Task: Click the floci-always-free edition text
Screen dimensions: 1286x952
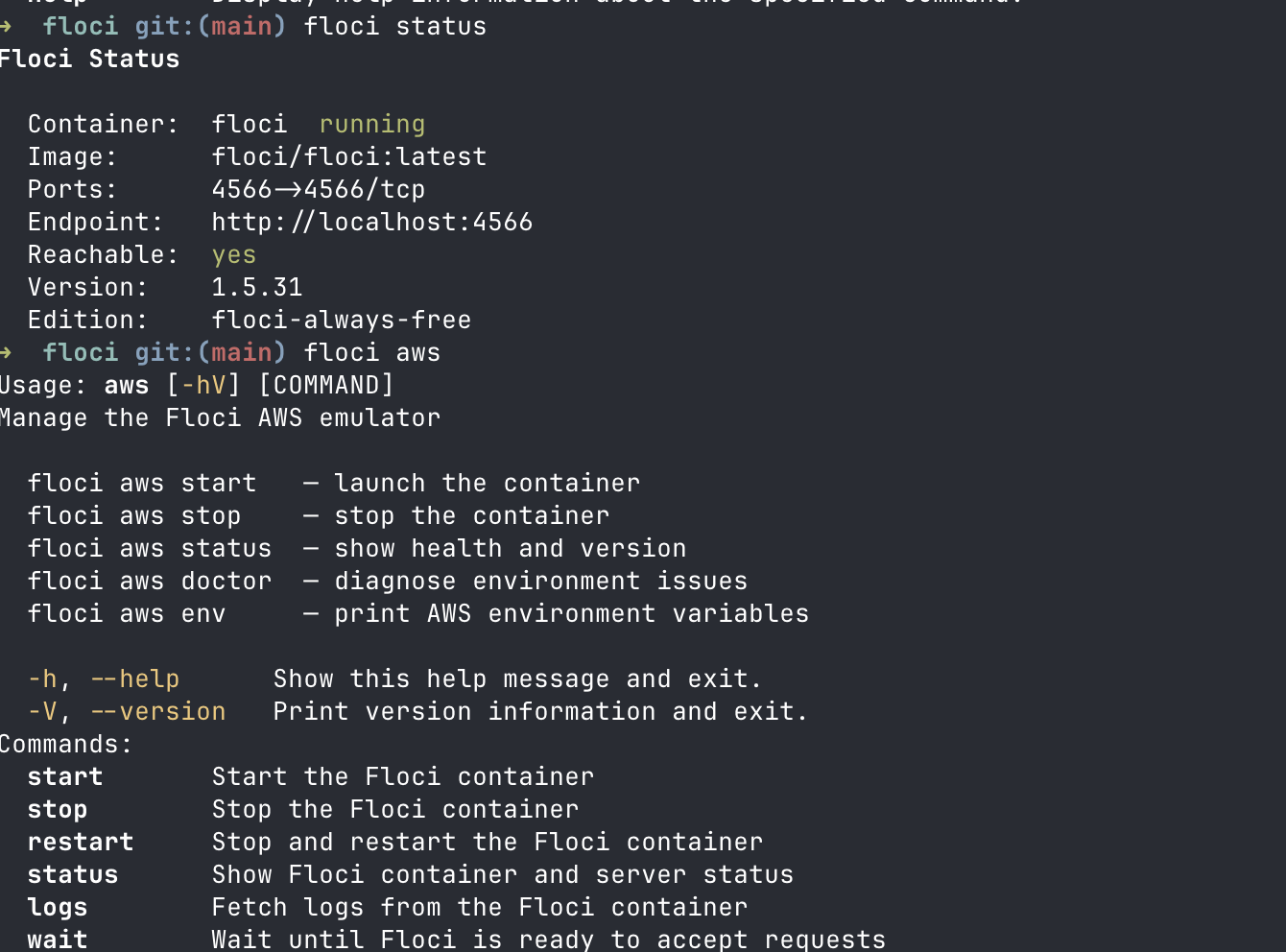Action: pyautogui.click(x=341, y=320)
